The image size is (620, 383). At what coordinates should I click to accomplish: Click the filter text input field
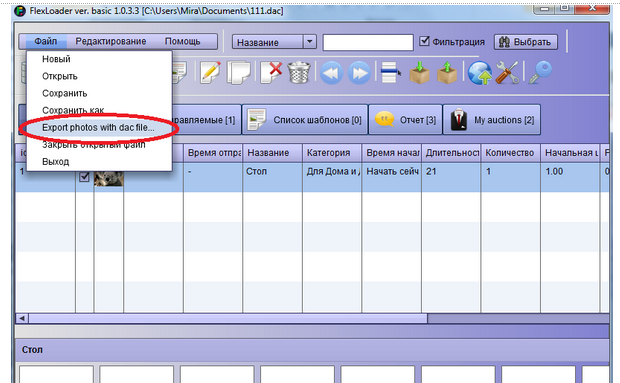[368, 42]
